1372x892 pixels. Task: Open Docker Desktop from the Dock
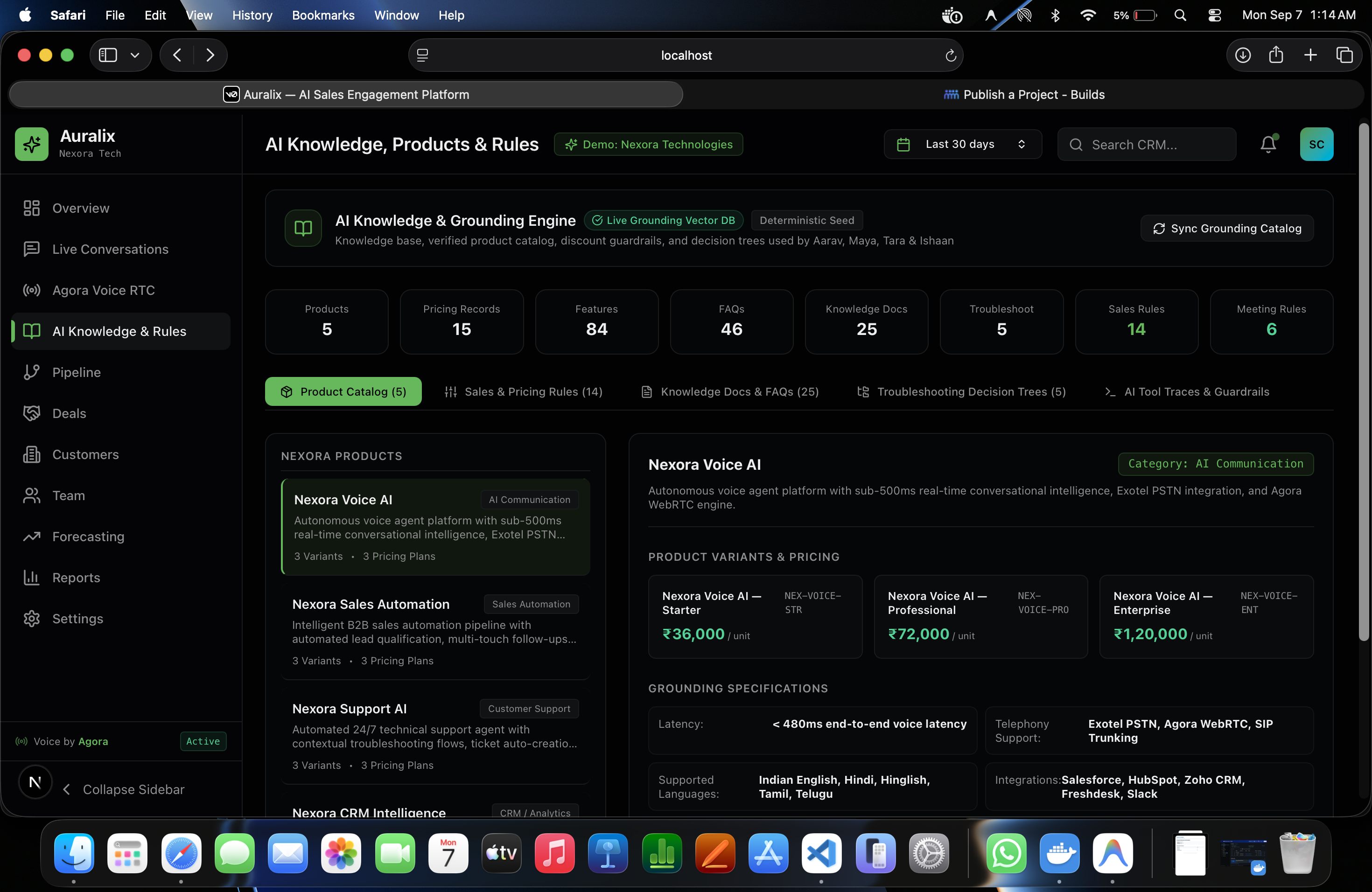pos(1059,853)
